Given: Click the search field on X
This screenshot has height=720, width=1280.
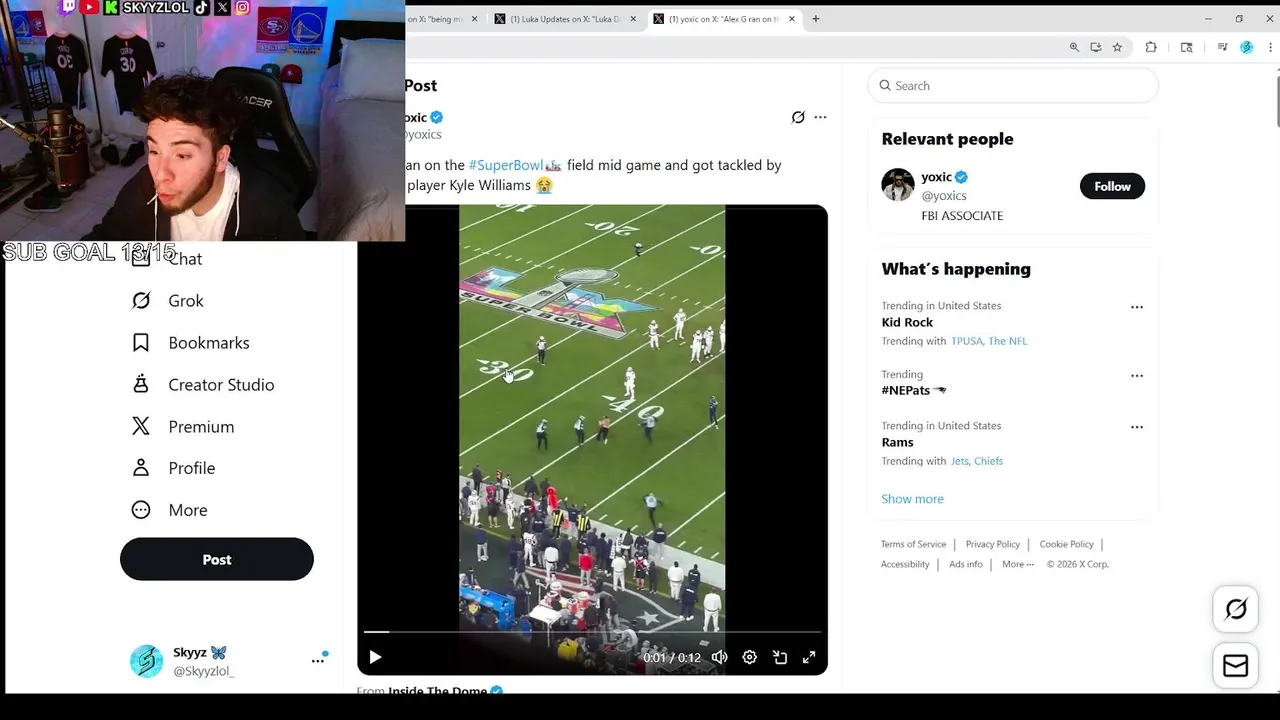Looking at the screenshot, I should (x=1013, y=86).
